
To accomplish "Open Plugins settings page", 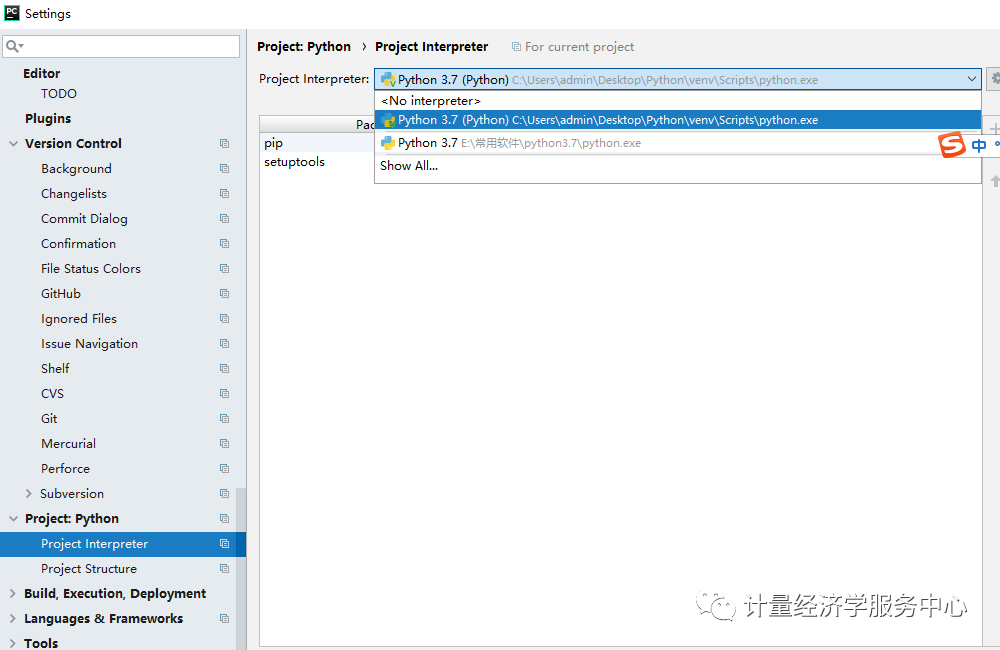I will coord(48,119).
